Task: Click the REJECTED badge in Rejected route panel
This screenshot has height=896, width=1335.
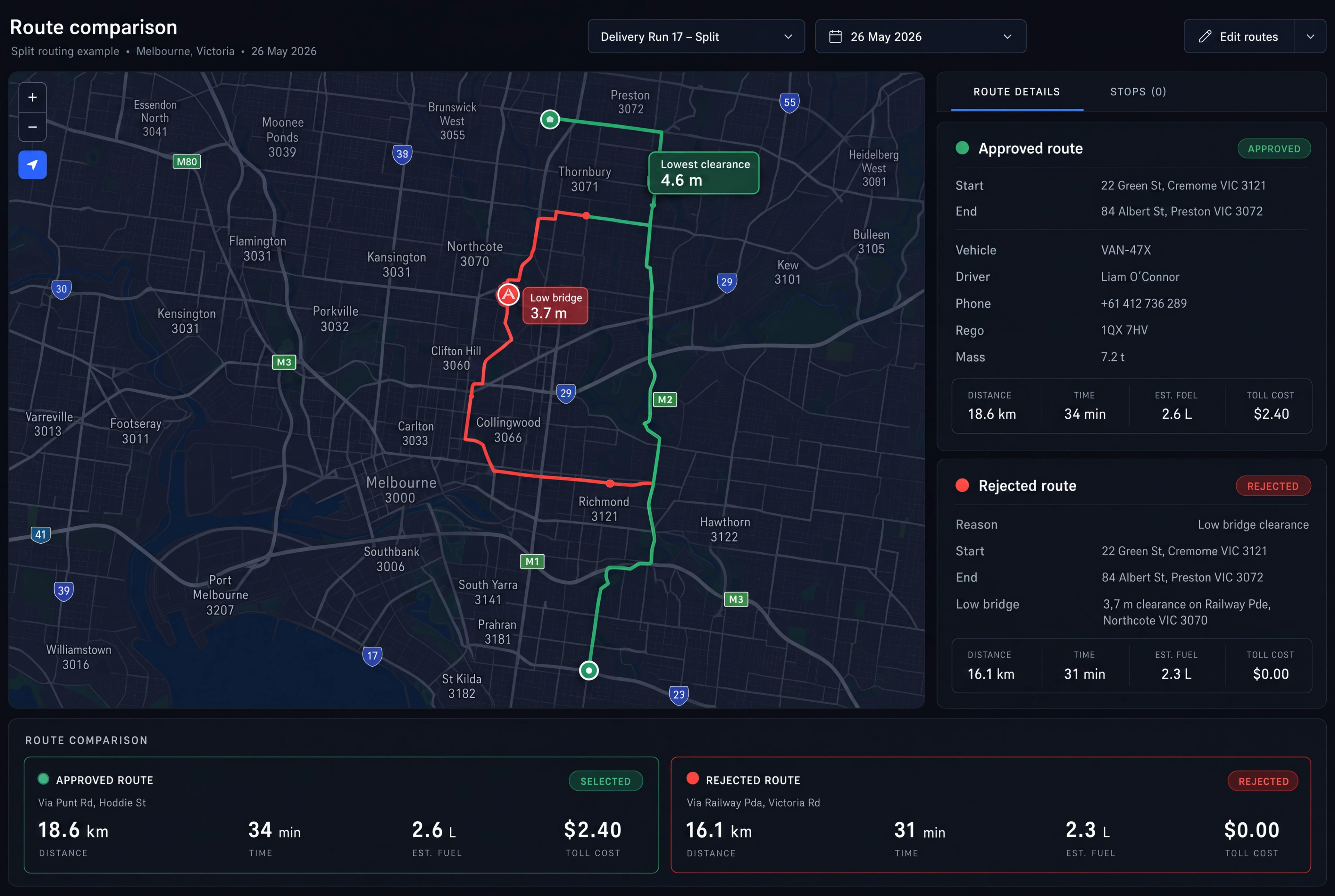Action: click(x=1273, y=486)
